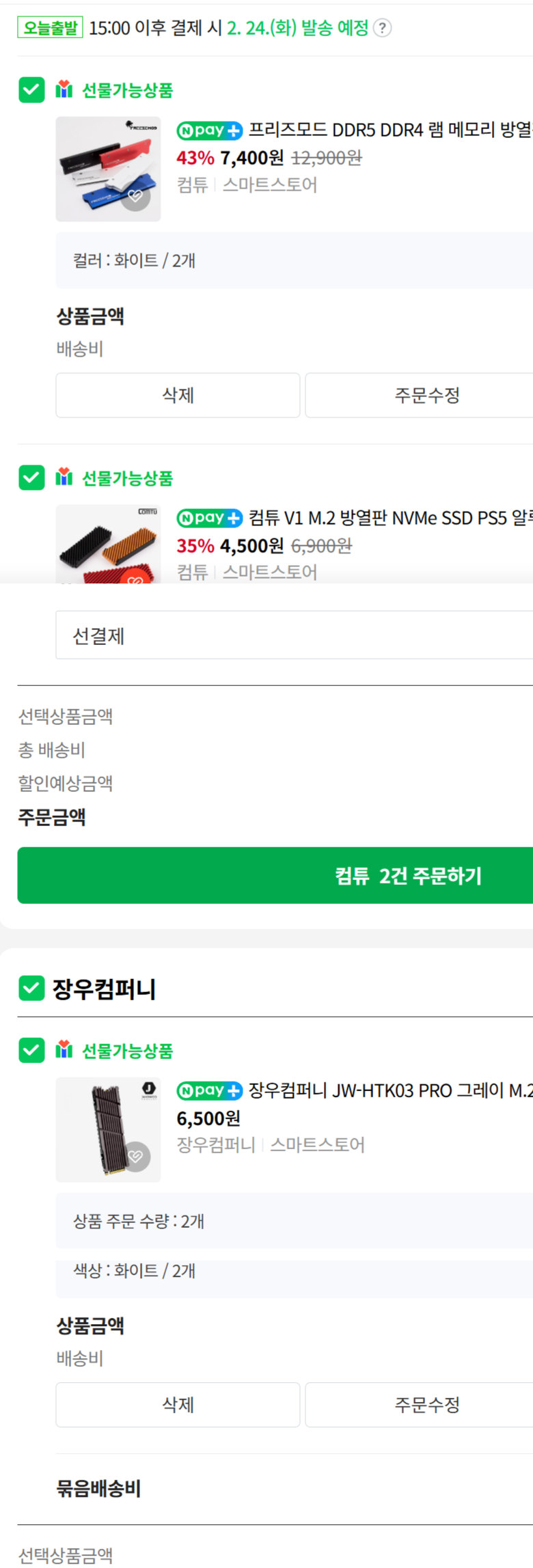Click gift icon above 프리즈모드 DDR5 item
Screen dimensions: 533x1568
pyautogui.click(x=64, y=90)
